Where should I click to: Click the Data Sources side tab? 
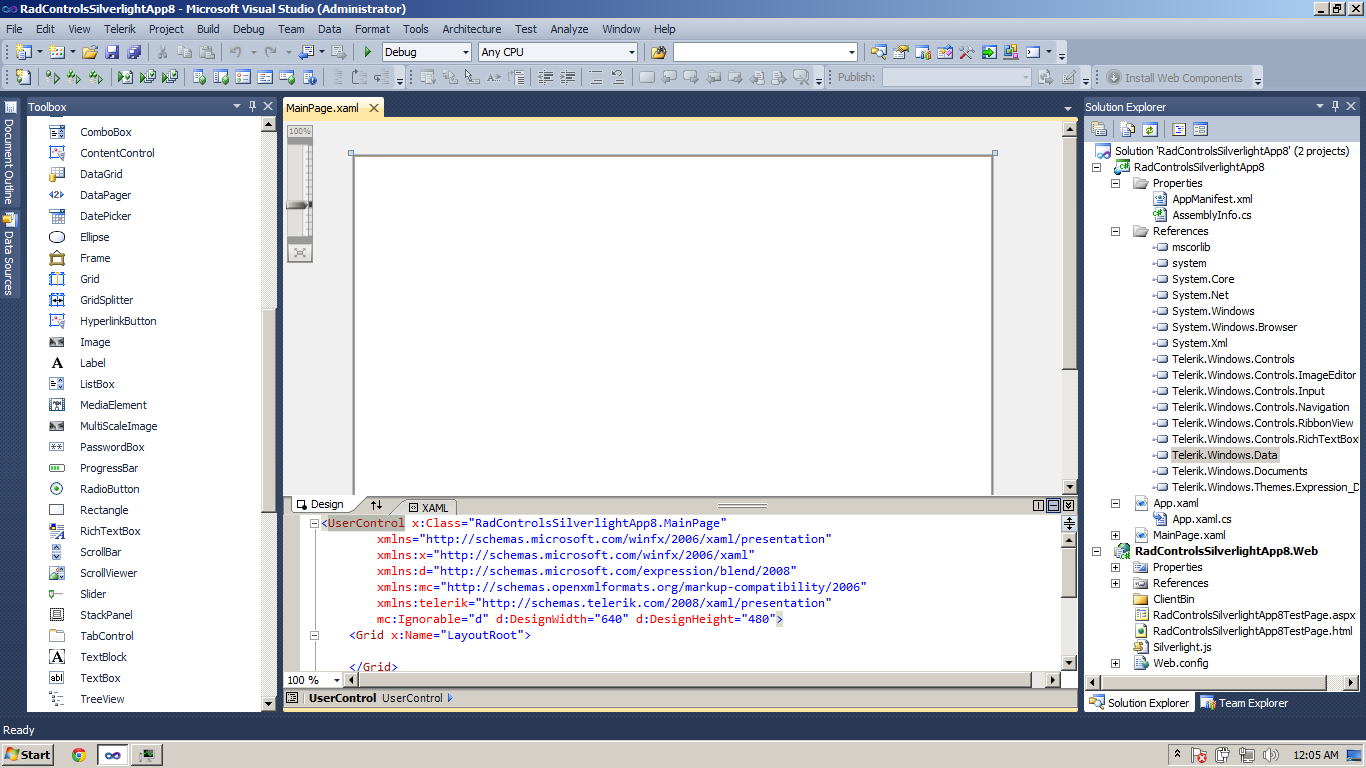[9, 254]
